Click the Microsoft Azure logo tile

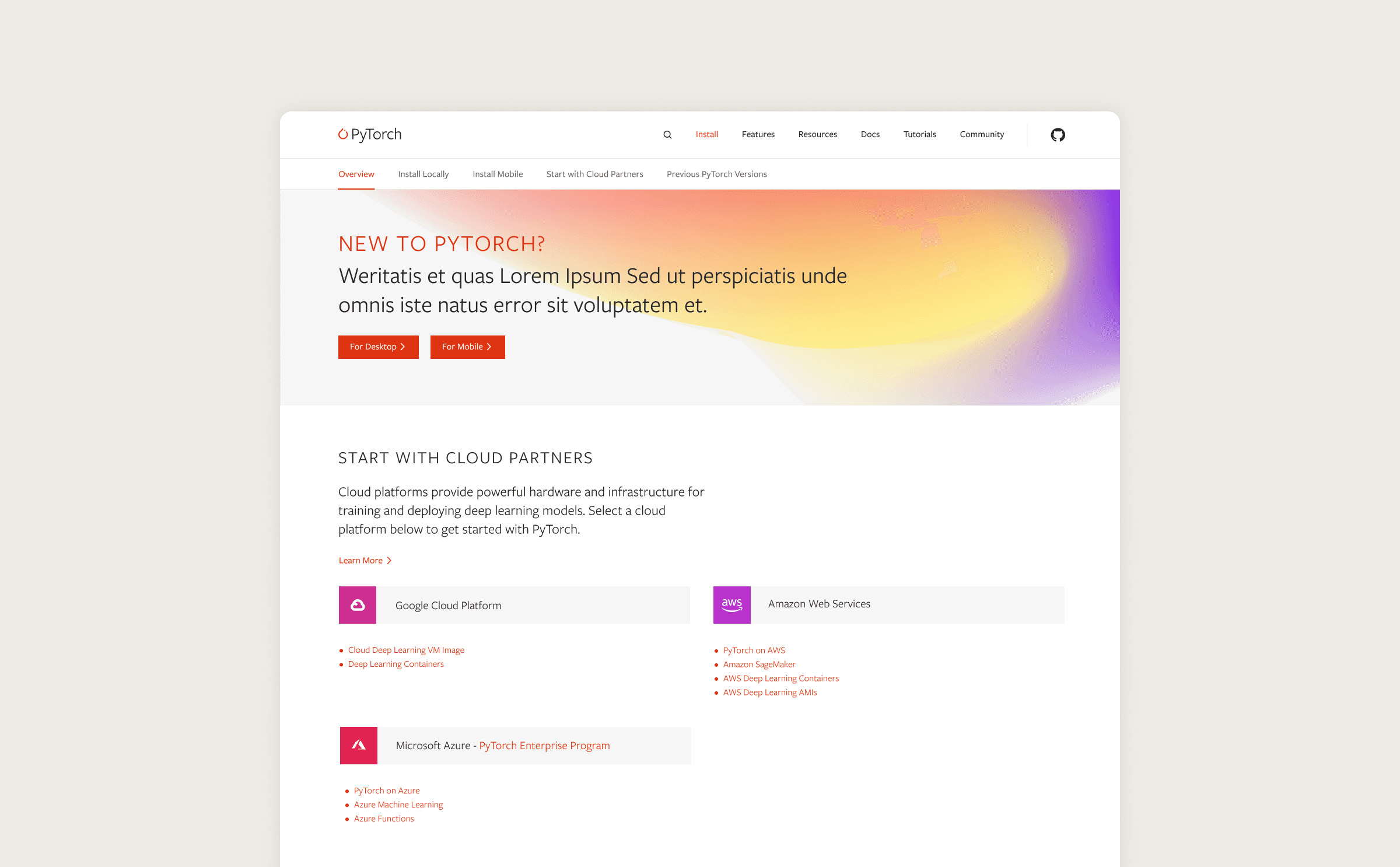tap(359, 745)
